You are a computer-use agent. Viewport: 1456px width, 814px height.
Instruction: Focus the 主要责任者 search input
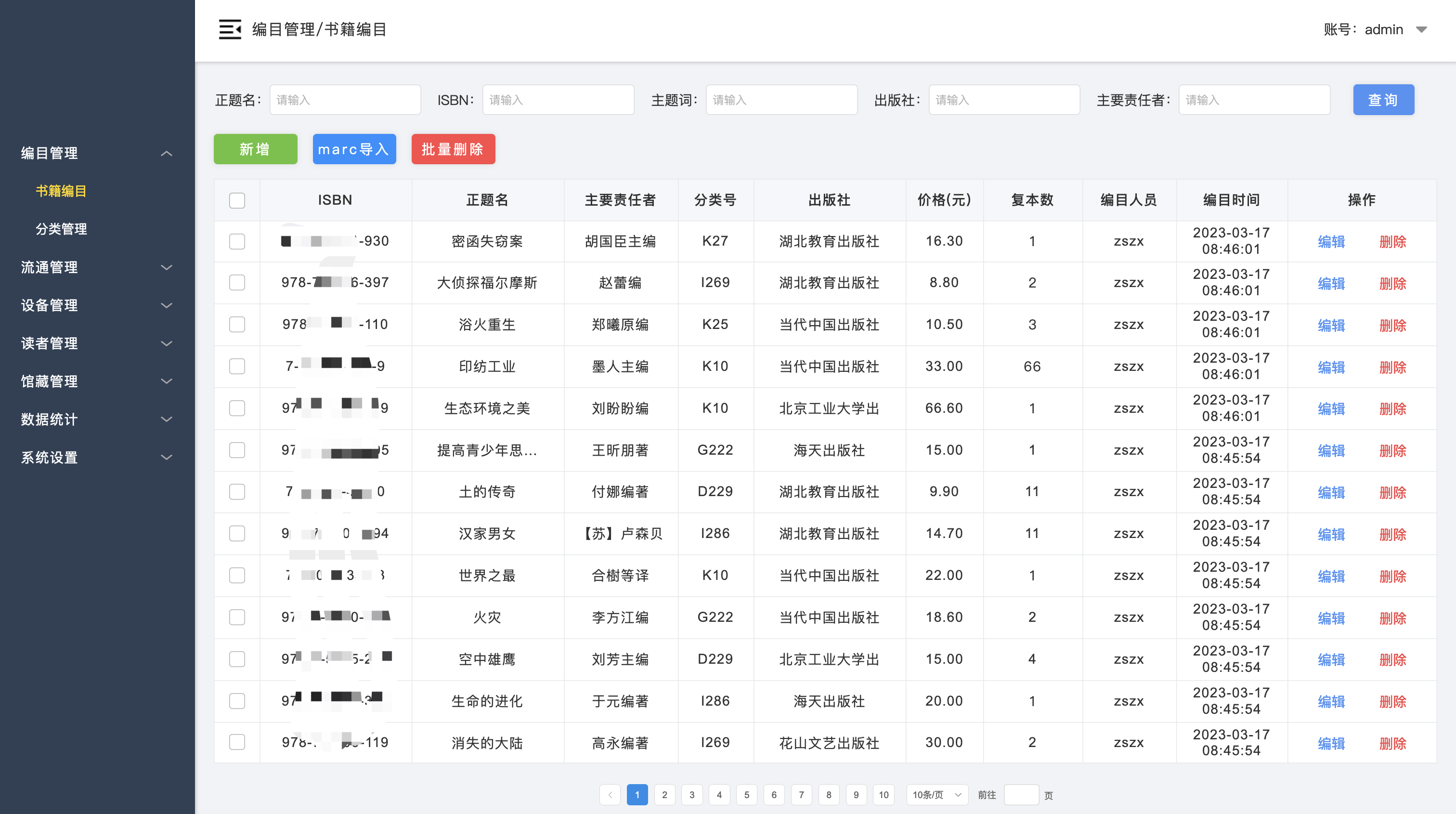tap(1254, 100)
